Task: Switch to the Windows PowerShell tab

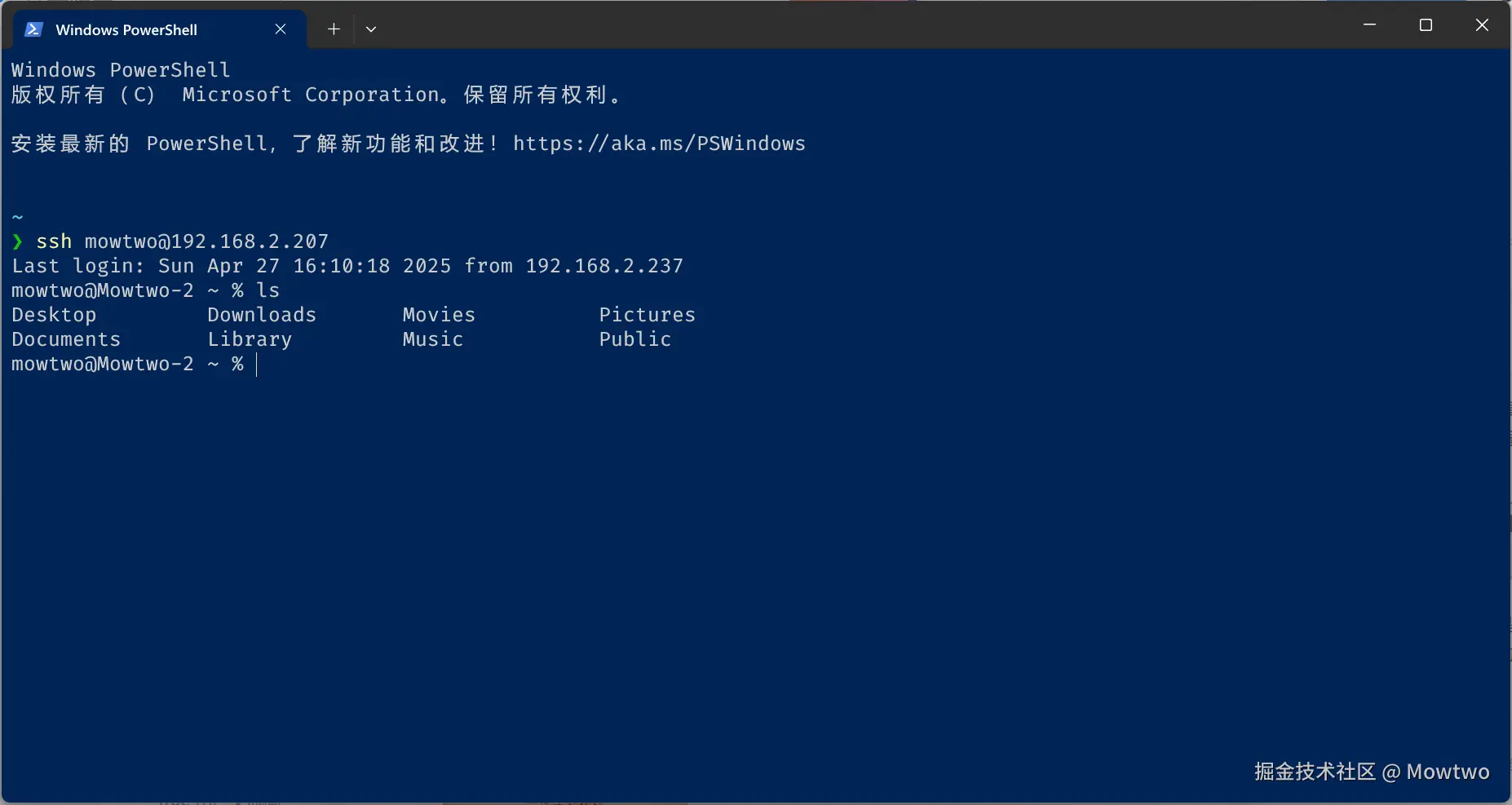Action: click(126, 30)
